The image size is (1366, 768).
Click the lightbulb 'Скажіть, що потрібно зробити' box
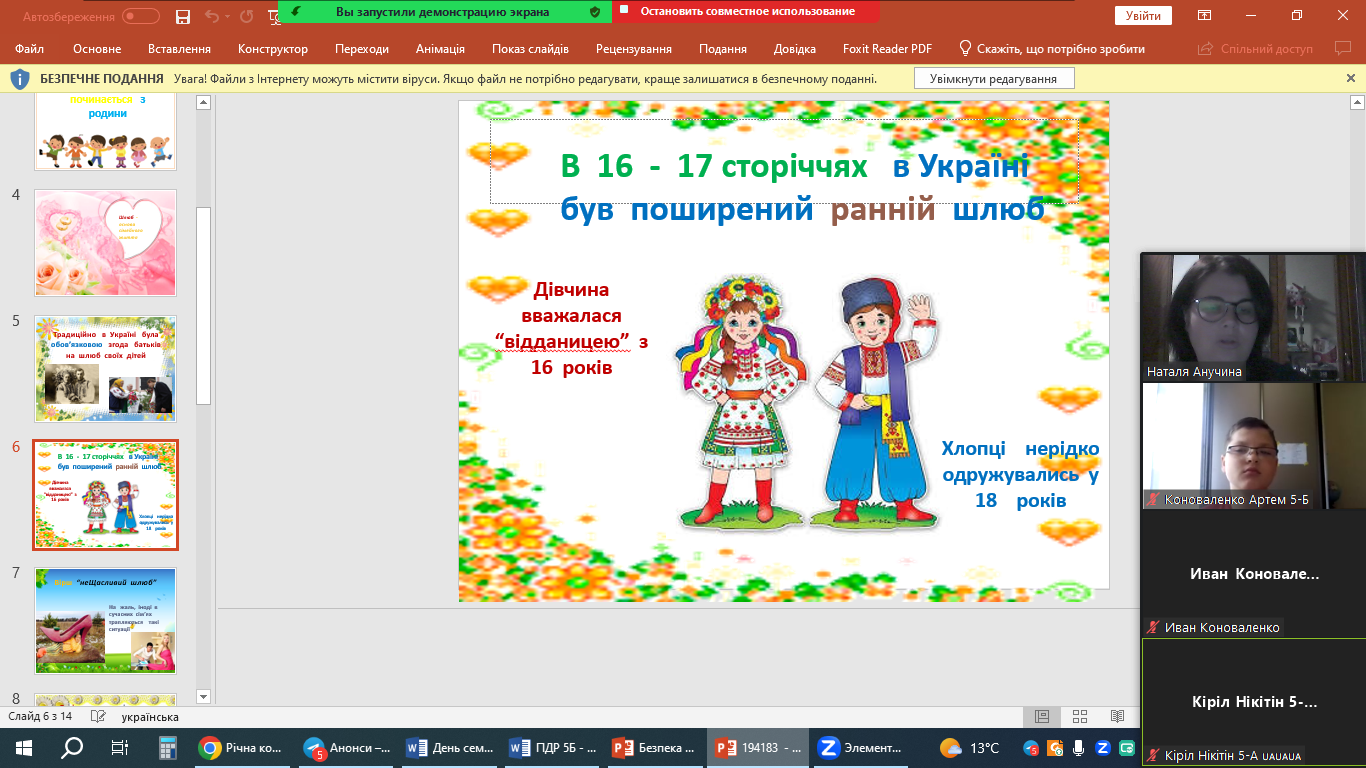[1051, 49]
